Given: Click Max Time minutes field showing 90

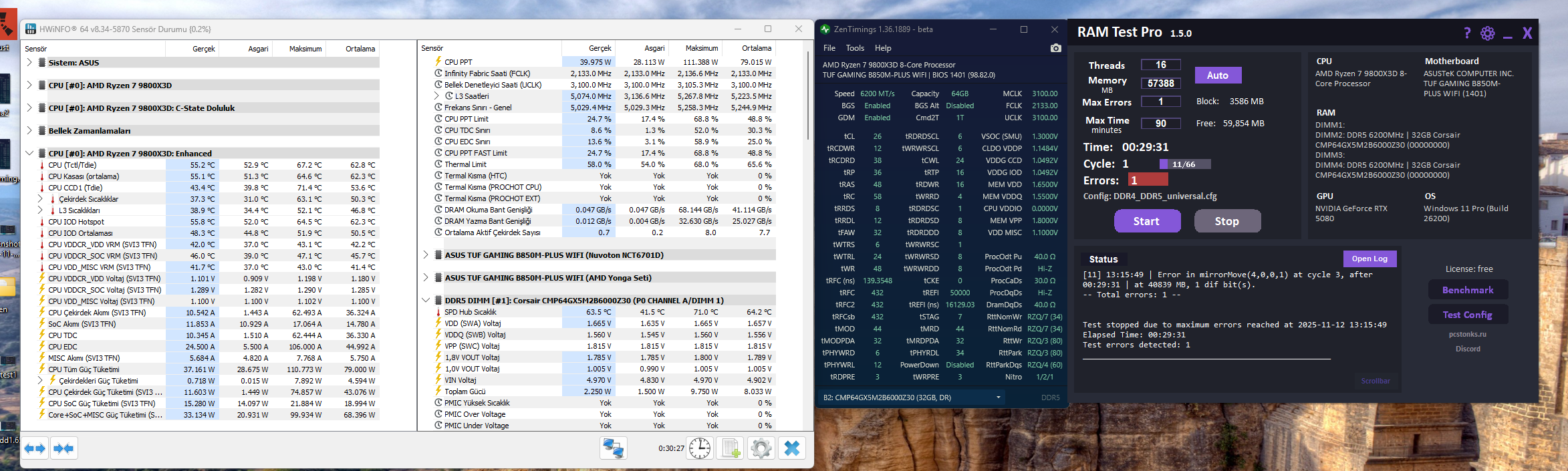Looking at the screenshot, I should pos(1161,124).
